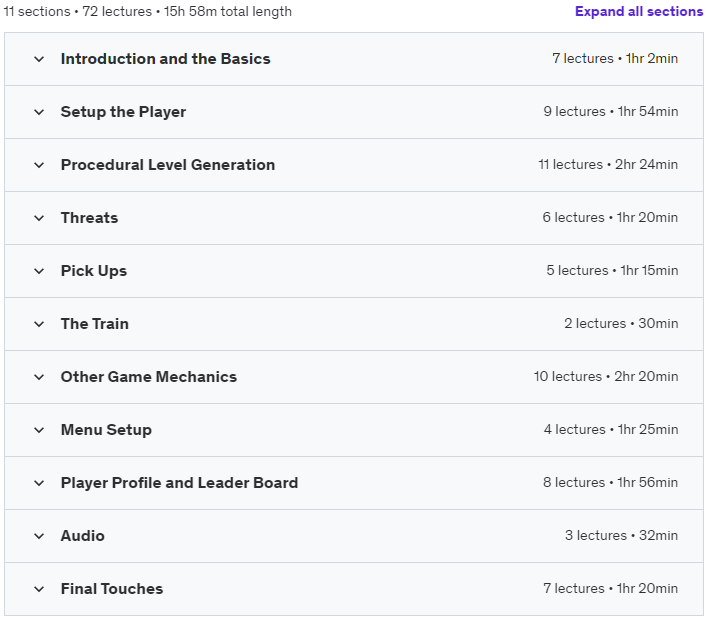Select The Train section heading
Screen dimensions: 709x621
[95, 324]
